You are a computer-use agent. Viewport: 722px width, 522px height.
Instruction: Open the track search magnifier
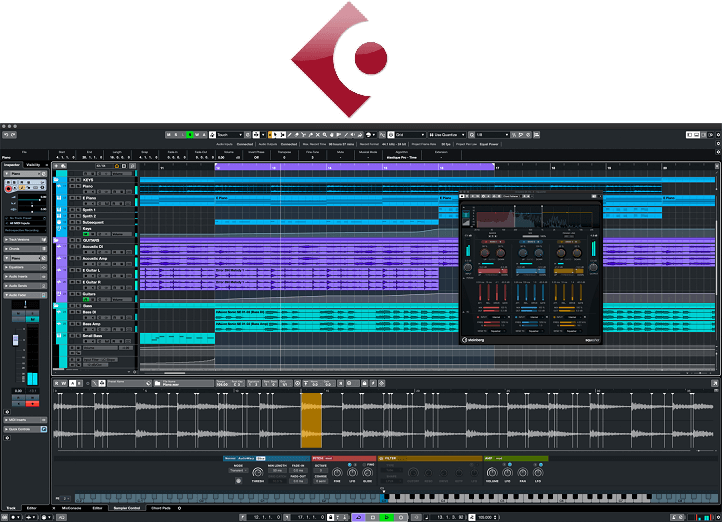pyautogui.click(x=132, y=166)
